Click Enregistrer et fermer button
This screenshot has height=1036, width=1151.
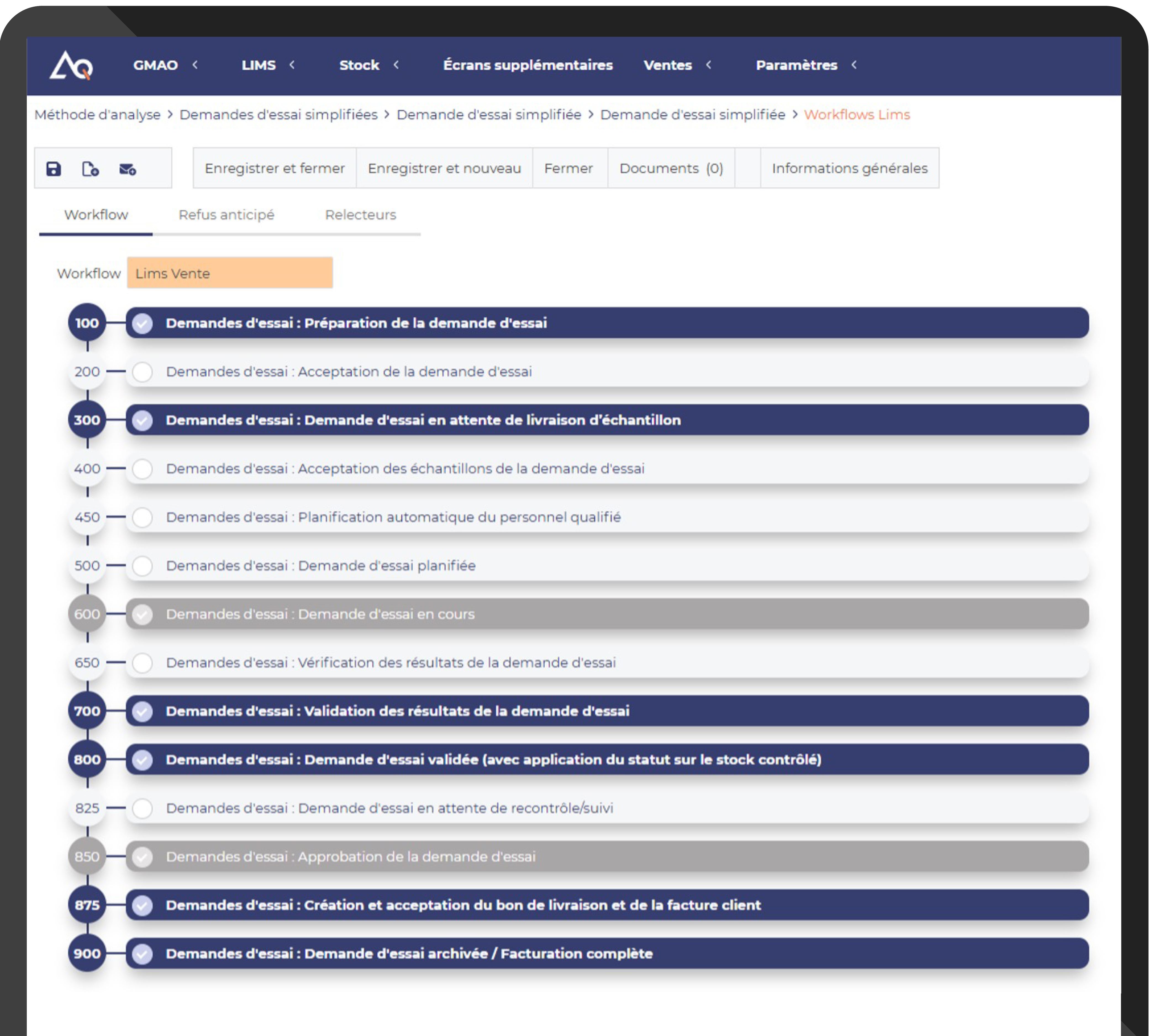(x=274, y=169)
